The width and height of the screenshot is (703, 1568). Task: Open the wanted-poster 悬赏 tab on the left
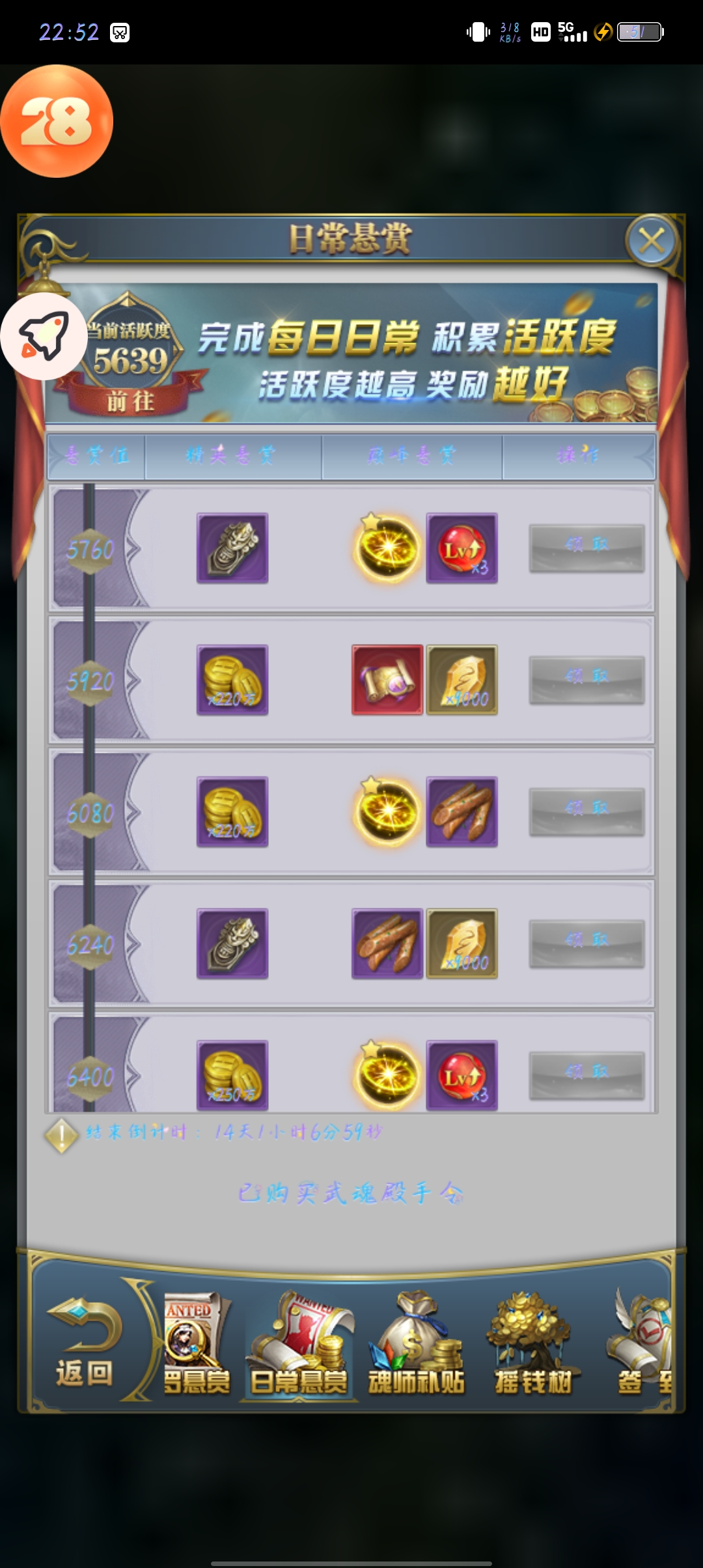[197, 1344]
